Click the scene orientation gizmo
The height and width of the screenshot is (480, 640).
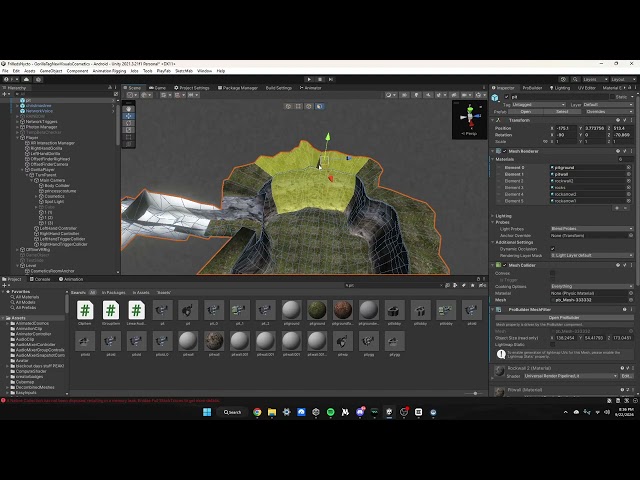point(469,117)
